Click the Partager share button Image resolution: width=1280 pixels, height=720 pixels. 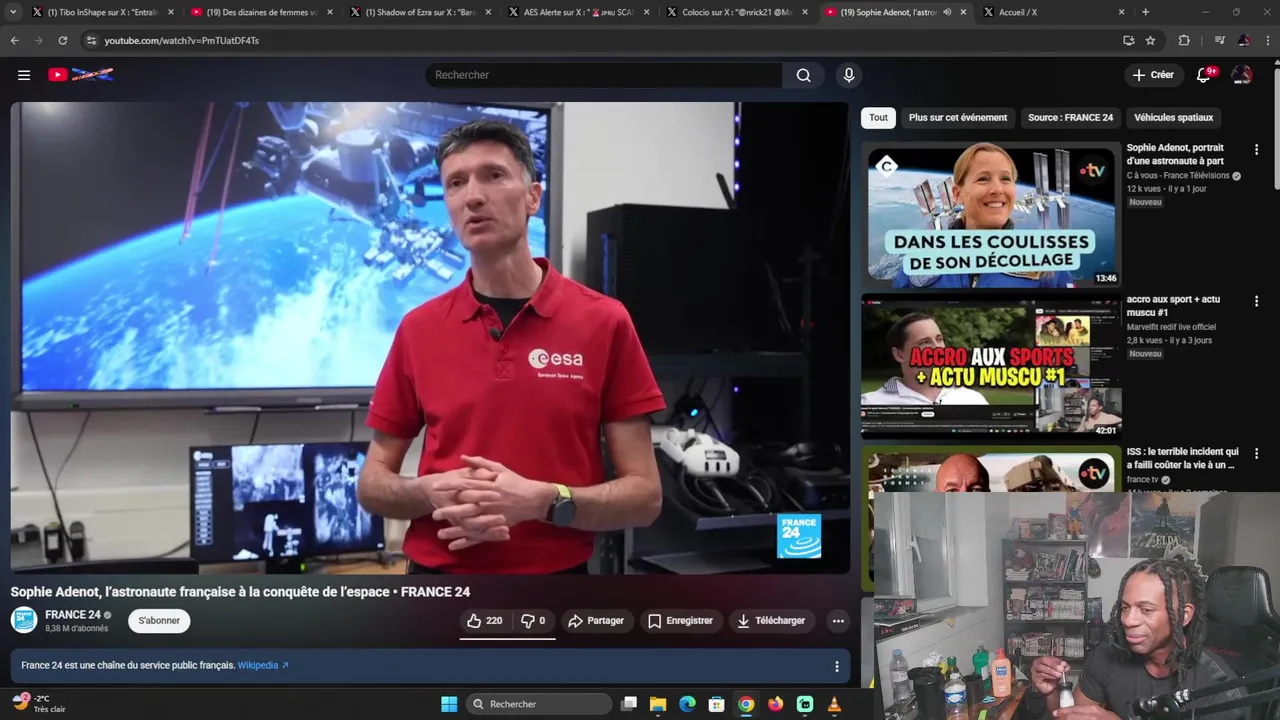coord(596,621)
